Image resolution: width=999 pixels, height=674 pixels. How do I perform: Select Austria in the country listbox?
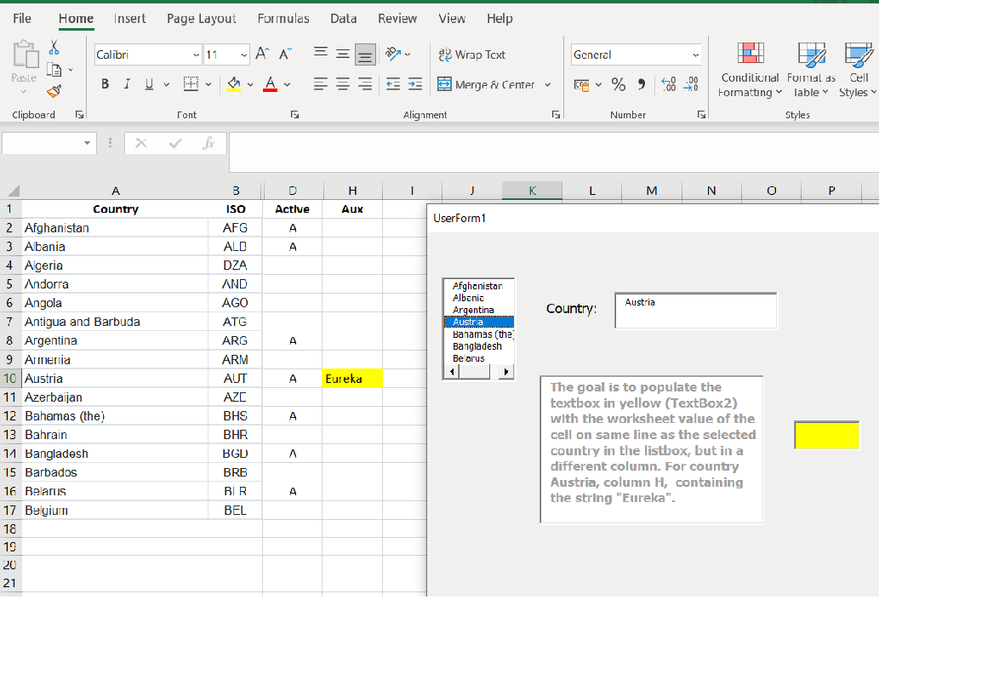coord(477,321)
